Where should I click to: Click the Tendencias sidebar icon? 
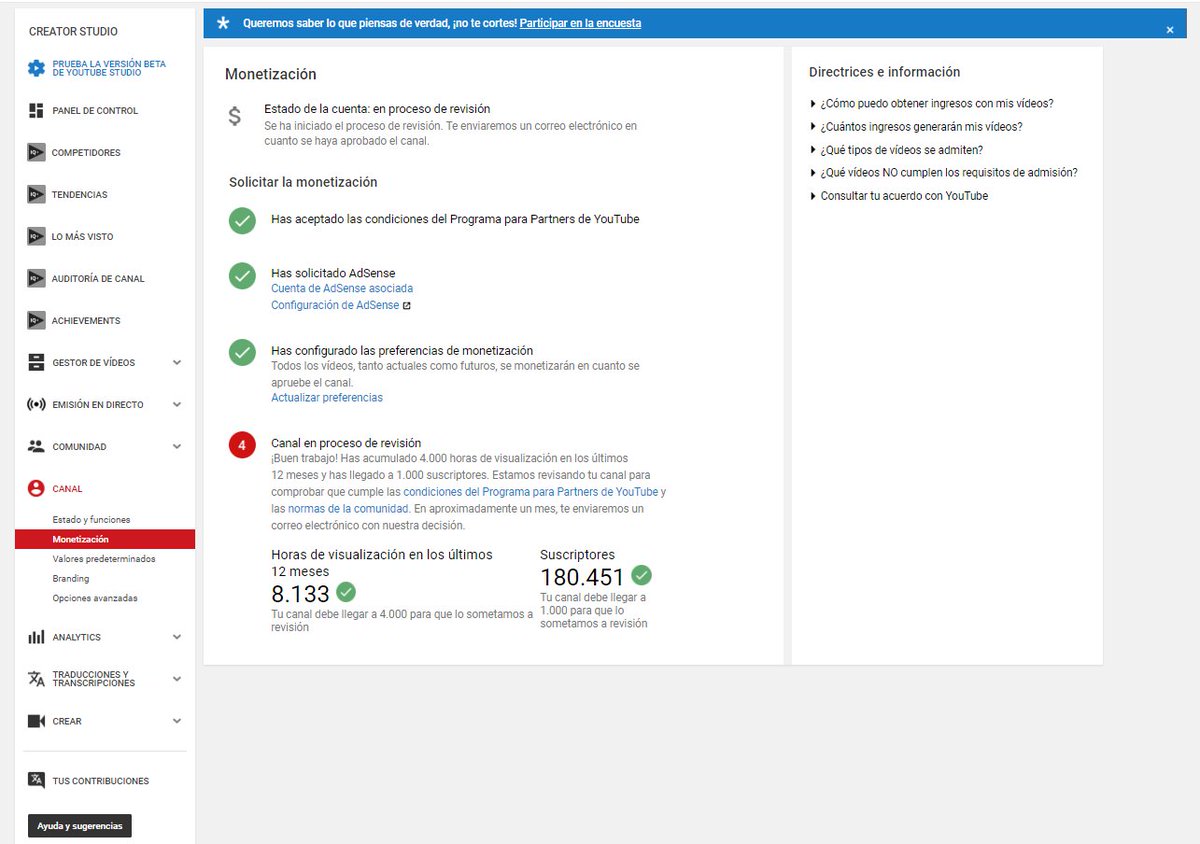pos(36,195)
